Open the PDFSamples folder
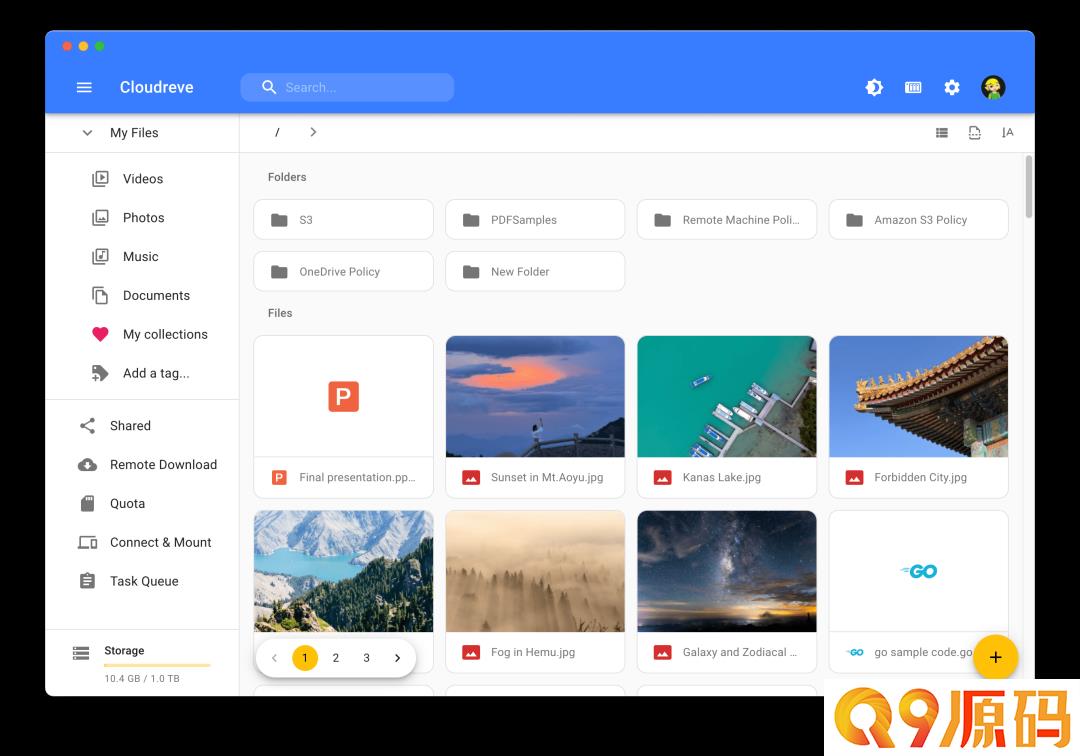Viewport: 1080px width, 756px height. click(x=535, y=220)
